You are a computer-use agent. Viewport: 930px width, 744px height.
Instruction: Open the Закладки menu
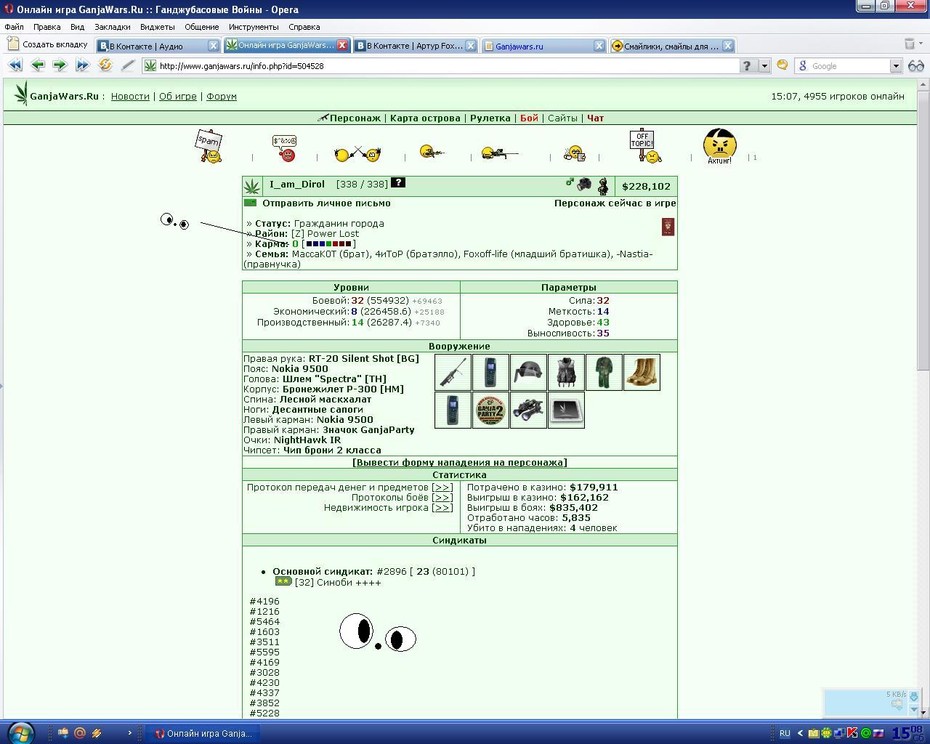pyautogui.click(x=112, y=27)
